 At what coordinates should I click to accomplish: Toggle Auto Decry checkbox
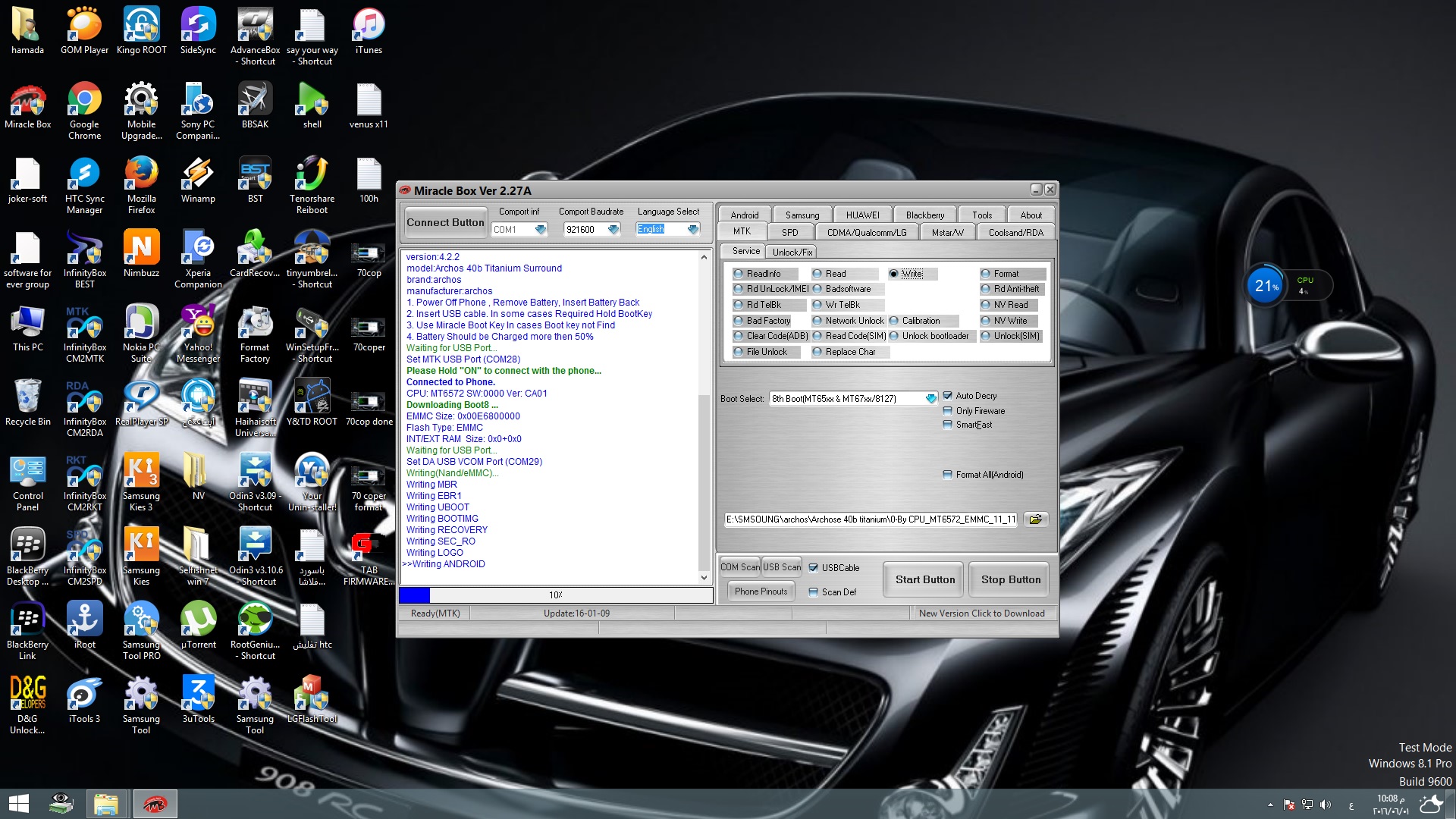tap(947, 396)
